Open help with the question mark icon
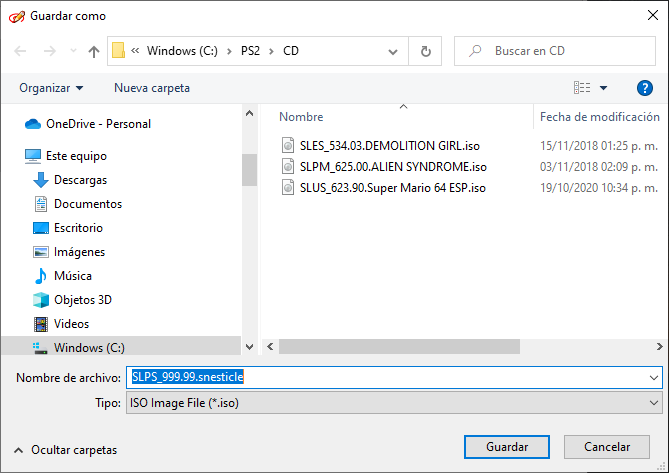Screen dimensions: 669x473 644,88
